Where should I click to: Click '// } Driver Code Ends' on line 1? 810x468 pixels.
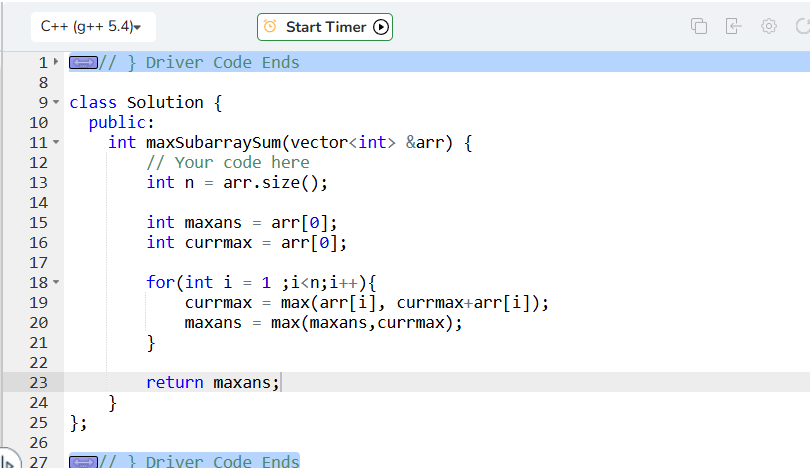pyautogui.click(x=199, y=63)
